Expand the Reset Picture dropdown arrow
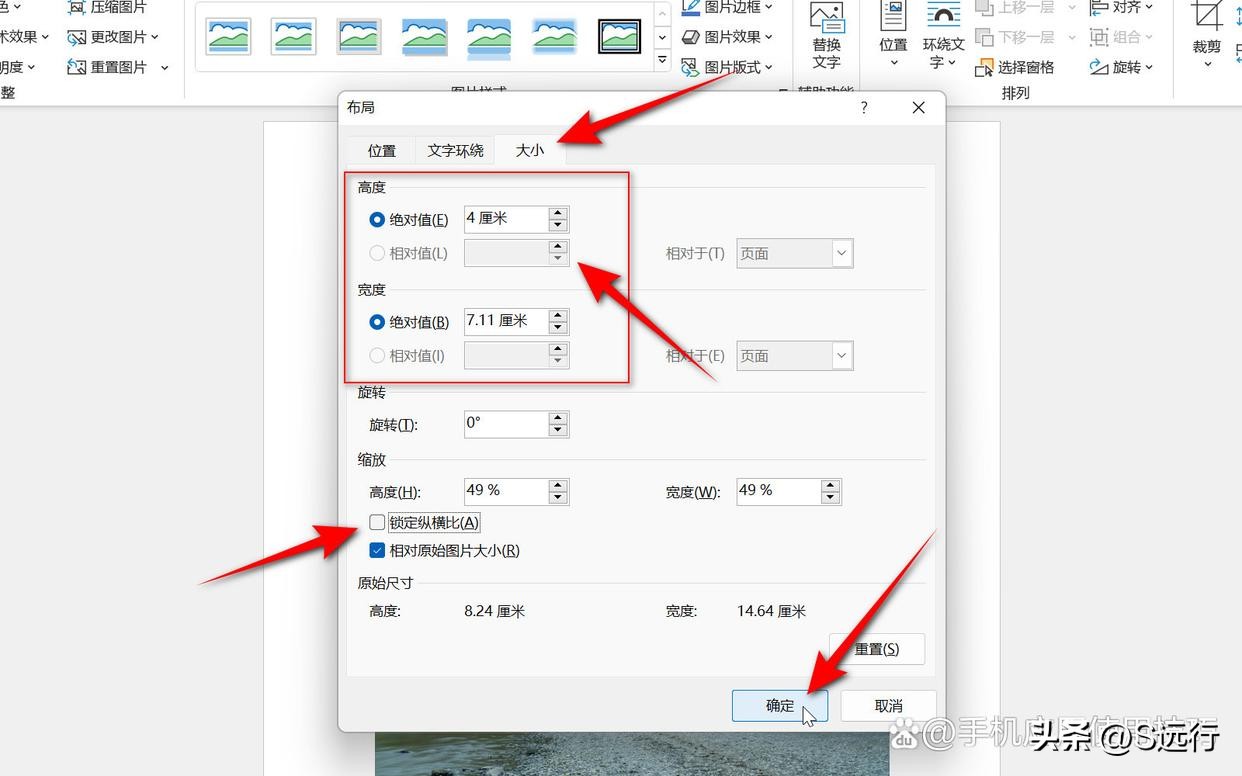The image size is (1242, 776). (x=164, y=67)
